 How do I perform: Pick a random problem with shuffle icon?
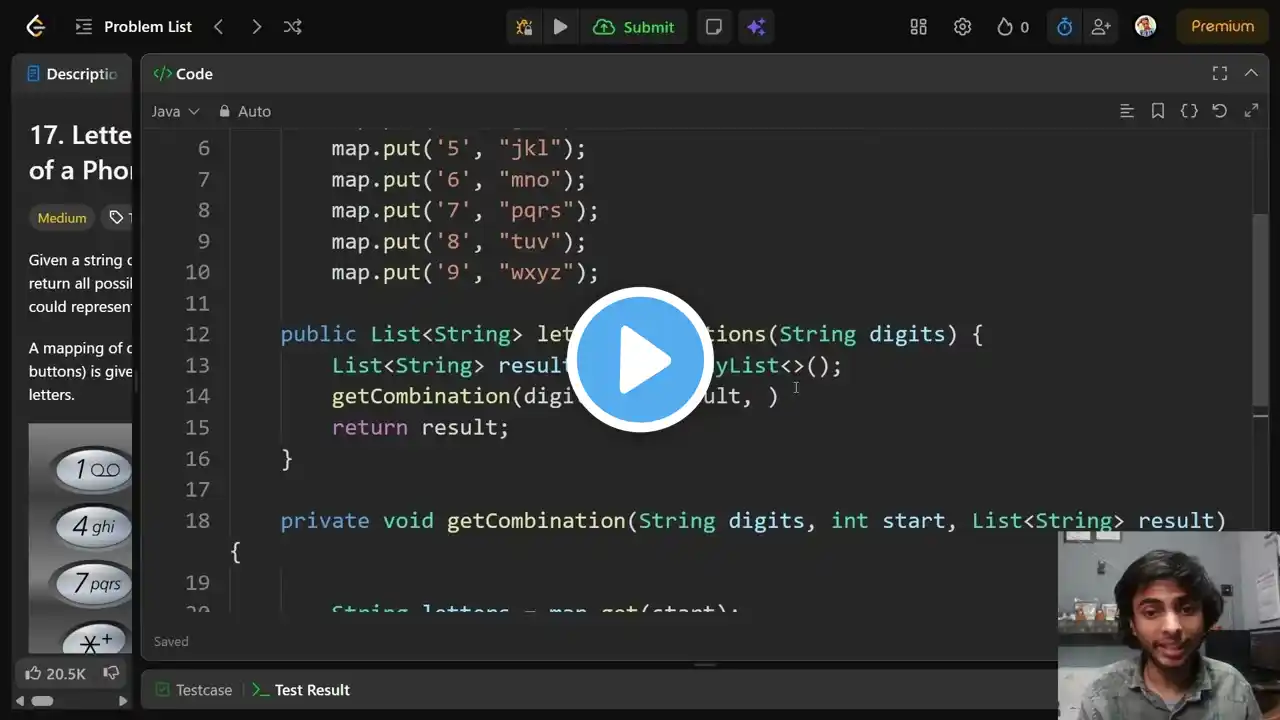coord(292,27)
